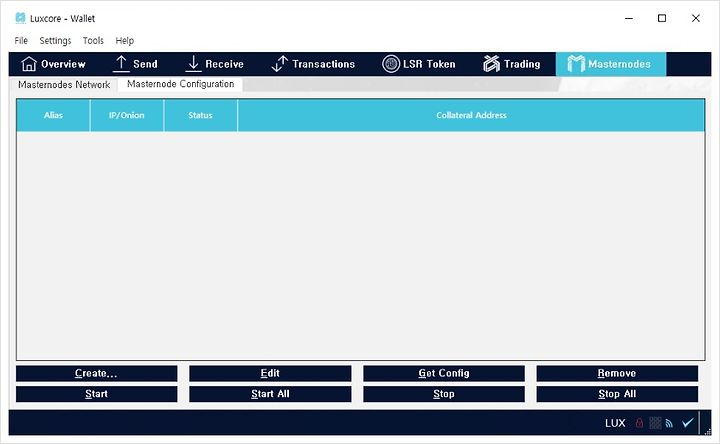Go to the Overview label

point(63,64)
